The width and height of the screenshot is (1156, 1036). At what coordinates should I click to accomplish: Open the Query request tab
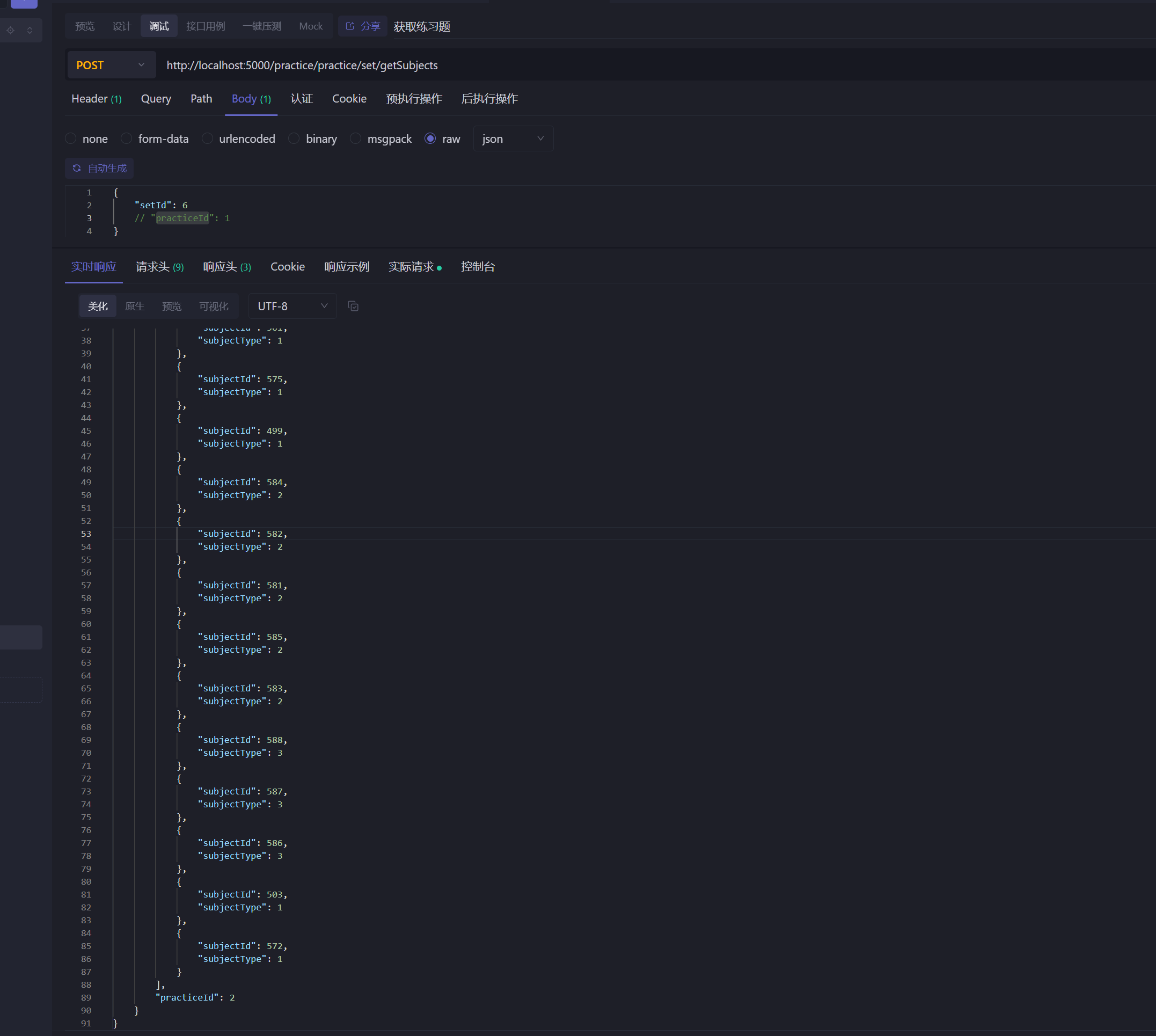(x=156, y=99)
